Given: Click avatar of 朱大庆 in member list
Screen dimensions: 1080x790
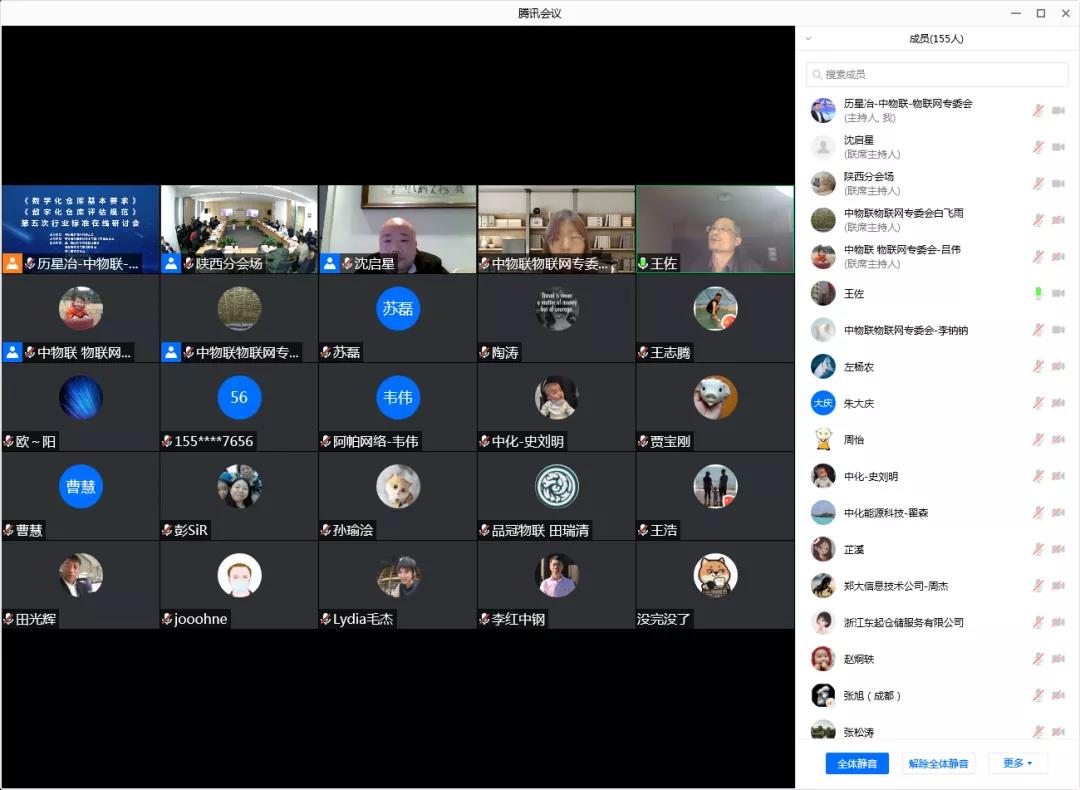Looking at the screenshot, I should 823,403.
